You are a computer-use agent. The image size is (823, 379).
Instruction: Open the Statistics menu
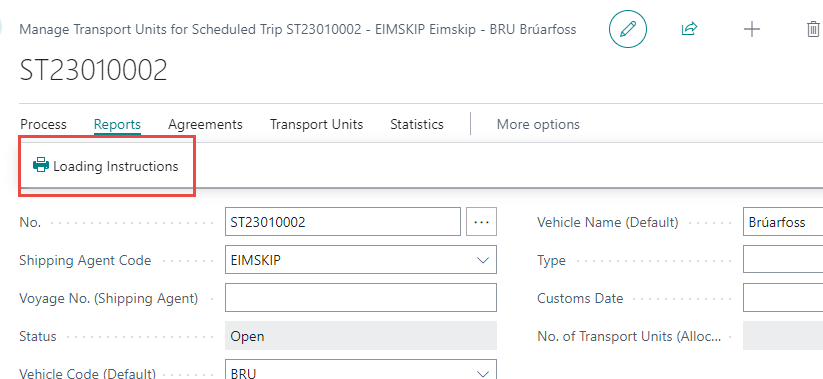(x=417, y=124)
